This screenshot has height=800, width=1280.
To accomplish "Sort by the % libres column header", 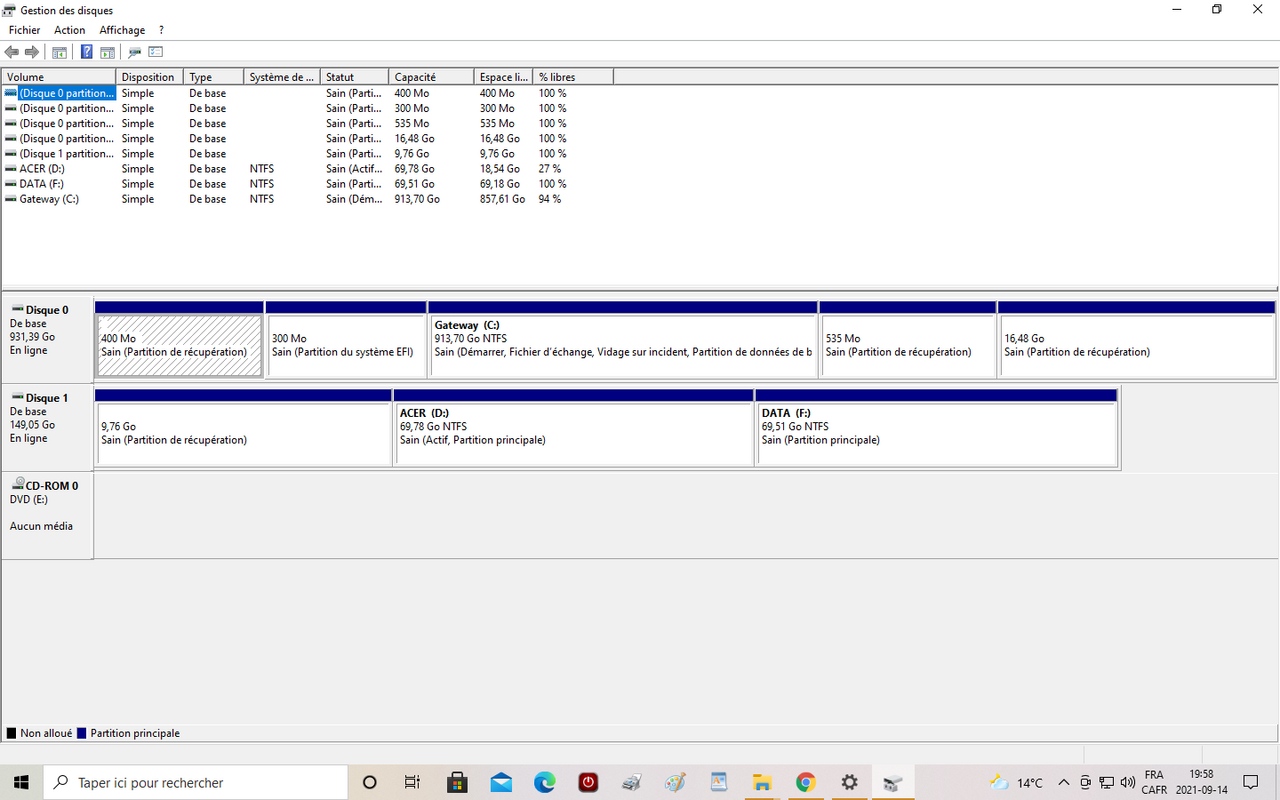I will pyautogui.click(x=573, y=77).
